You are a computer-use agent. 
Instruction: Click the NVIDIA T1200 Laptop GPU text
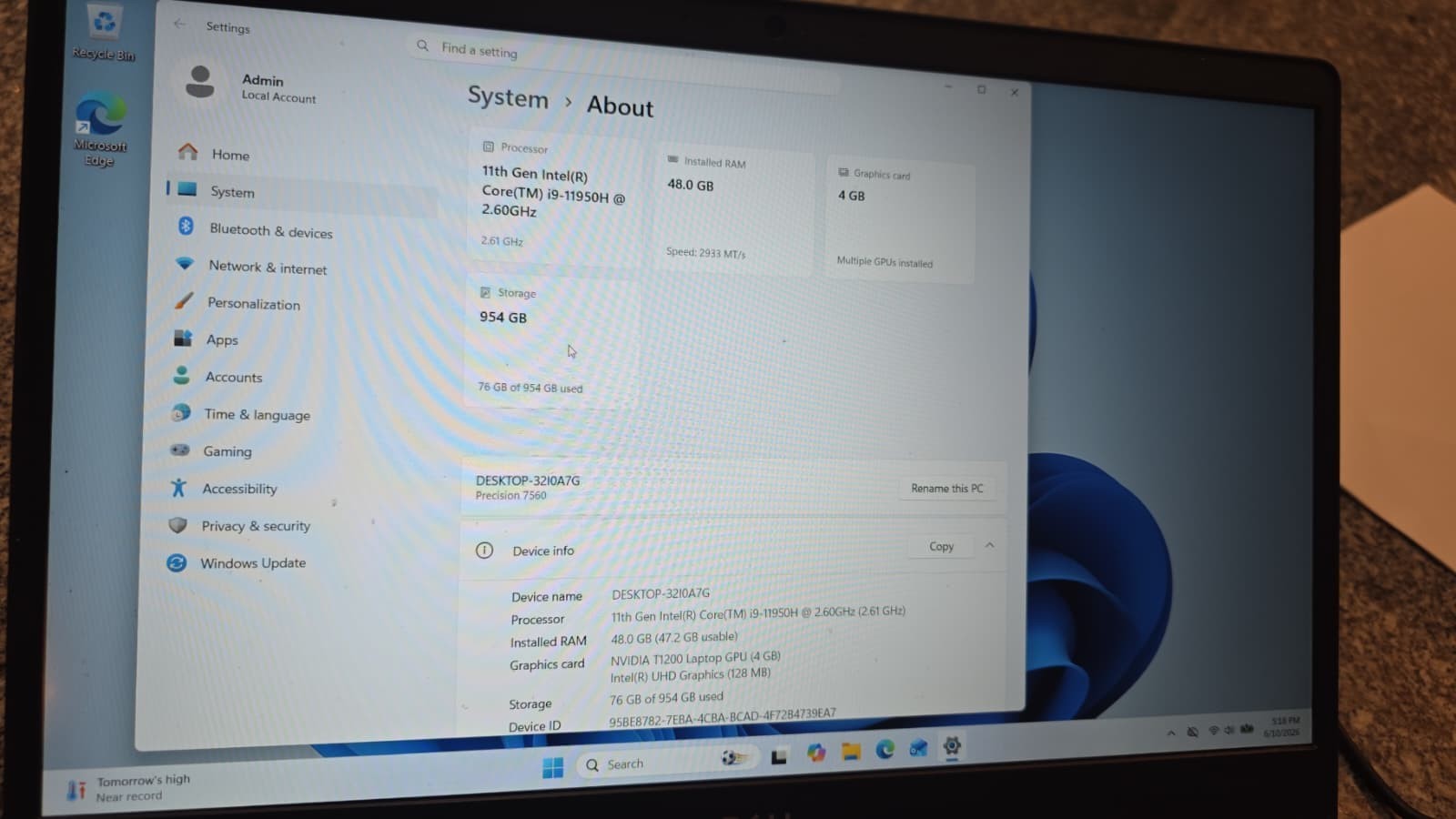pyautogui.click(x=695, y=658)
